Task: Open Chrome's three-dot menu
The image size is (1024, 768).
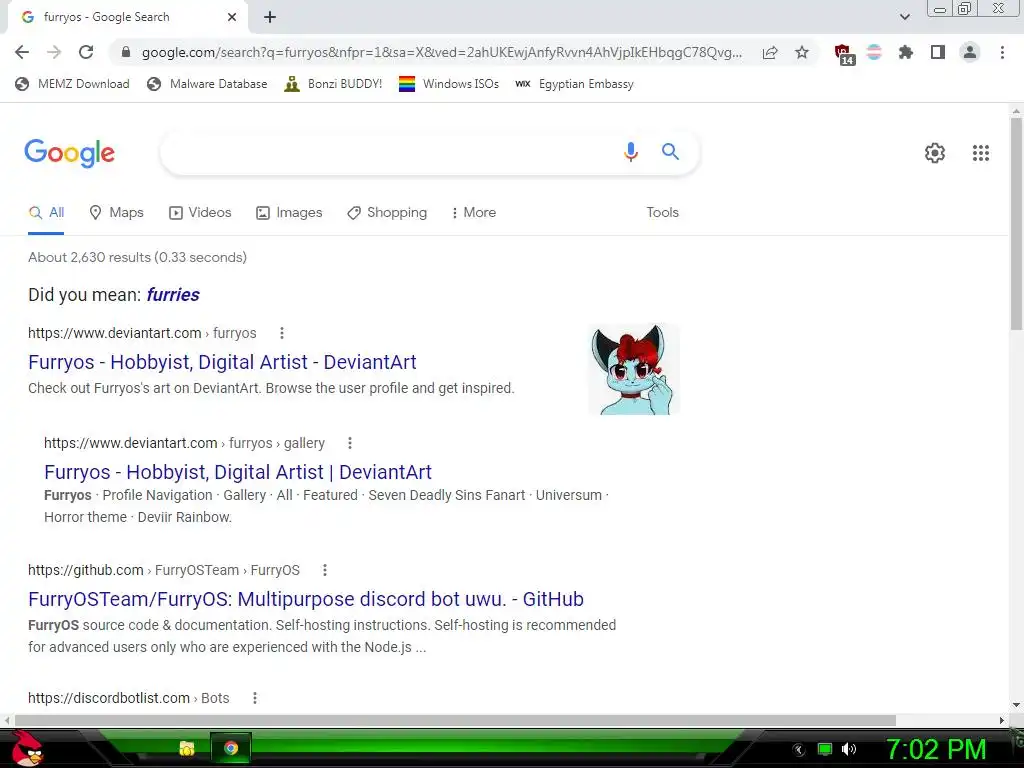Action: coord(1002,52)
